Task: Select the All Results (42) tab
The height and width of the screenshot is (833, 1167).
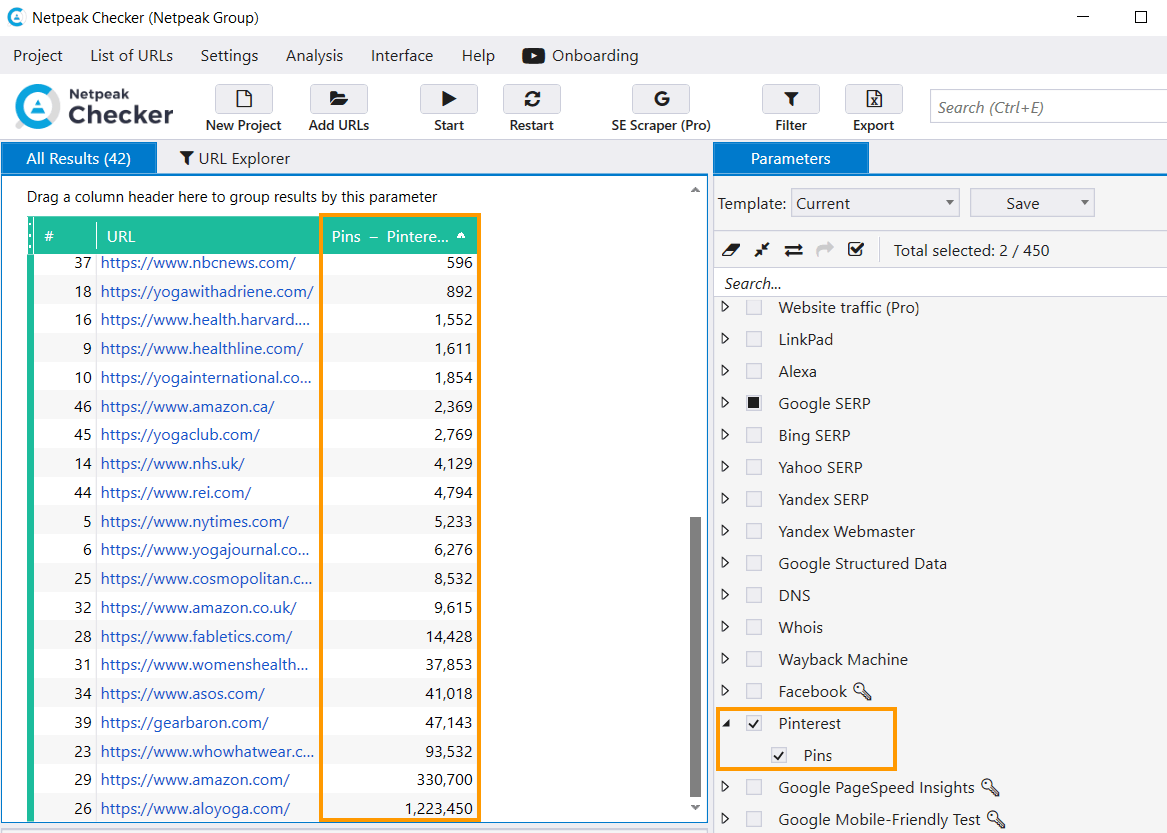Action: 79,159
